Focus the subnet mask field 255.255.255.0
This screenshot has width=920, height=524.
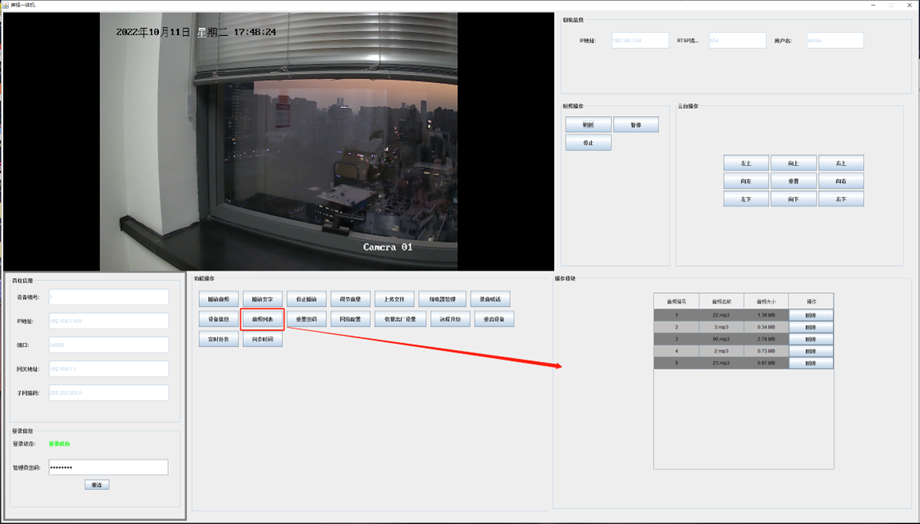[x=109, y=393]
